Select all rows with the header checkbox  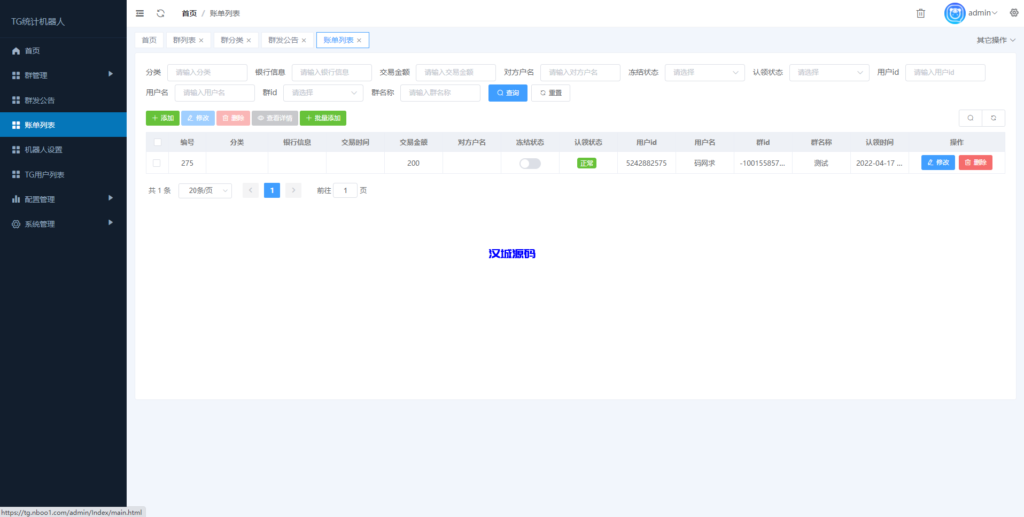tap(156, 142)
